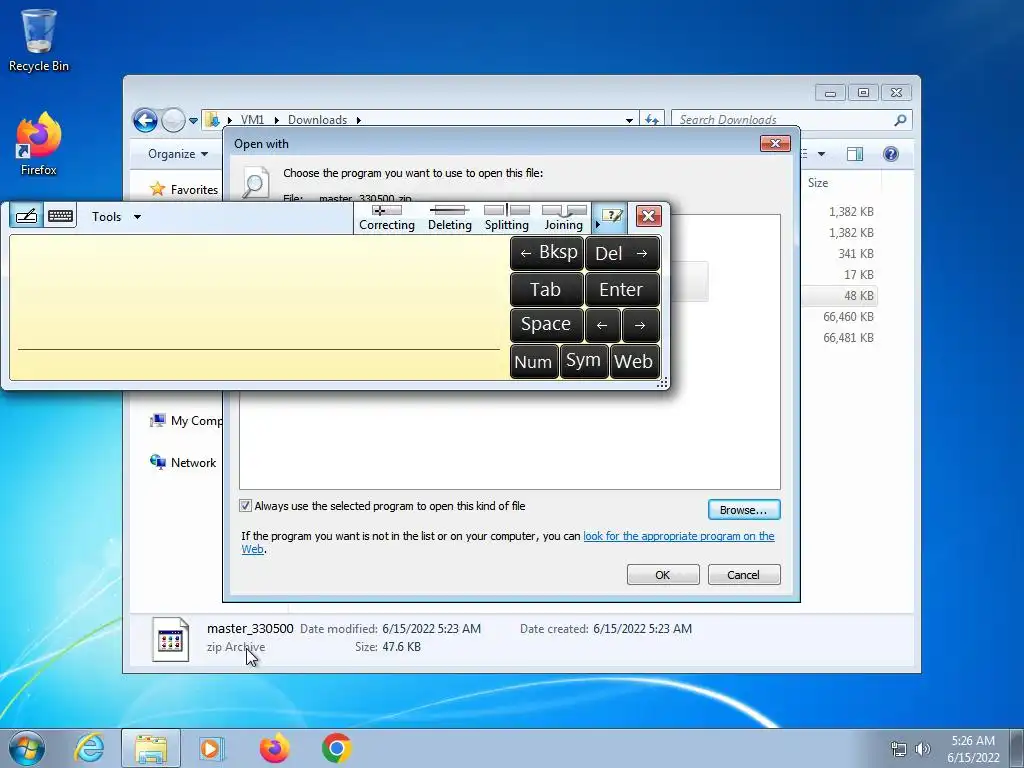This screenshot has width=1024, height=768.
Task: Open address bar history dropdown
Action: 629,120
